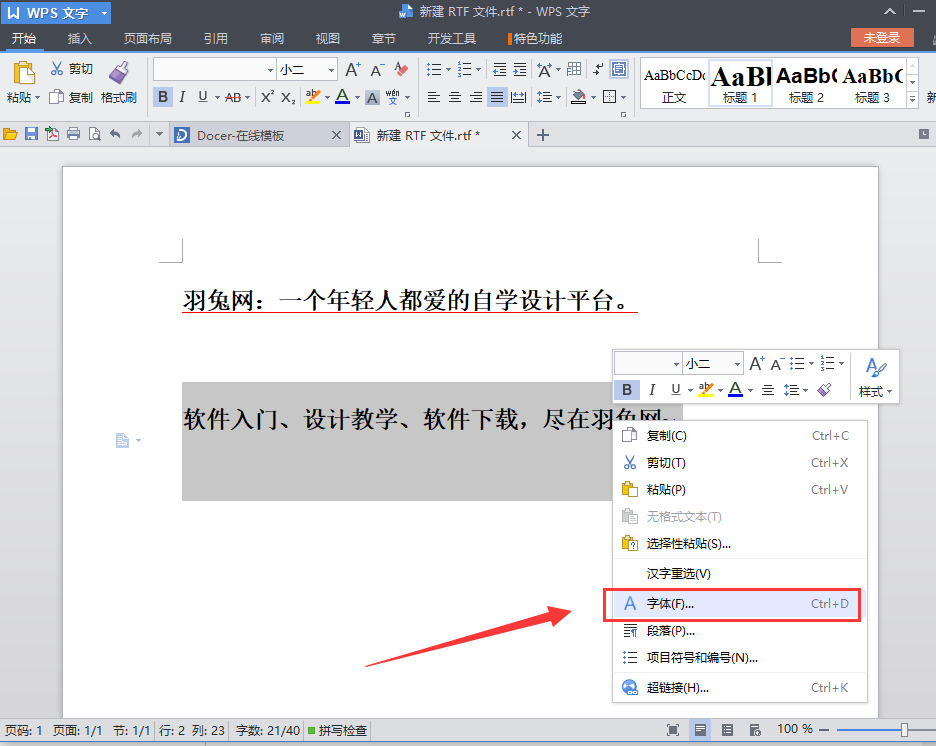Increase font size with ribbon A+ icon
Viewport: 936px width, 746px height.
[353, 70]
